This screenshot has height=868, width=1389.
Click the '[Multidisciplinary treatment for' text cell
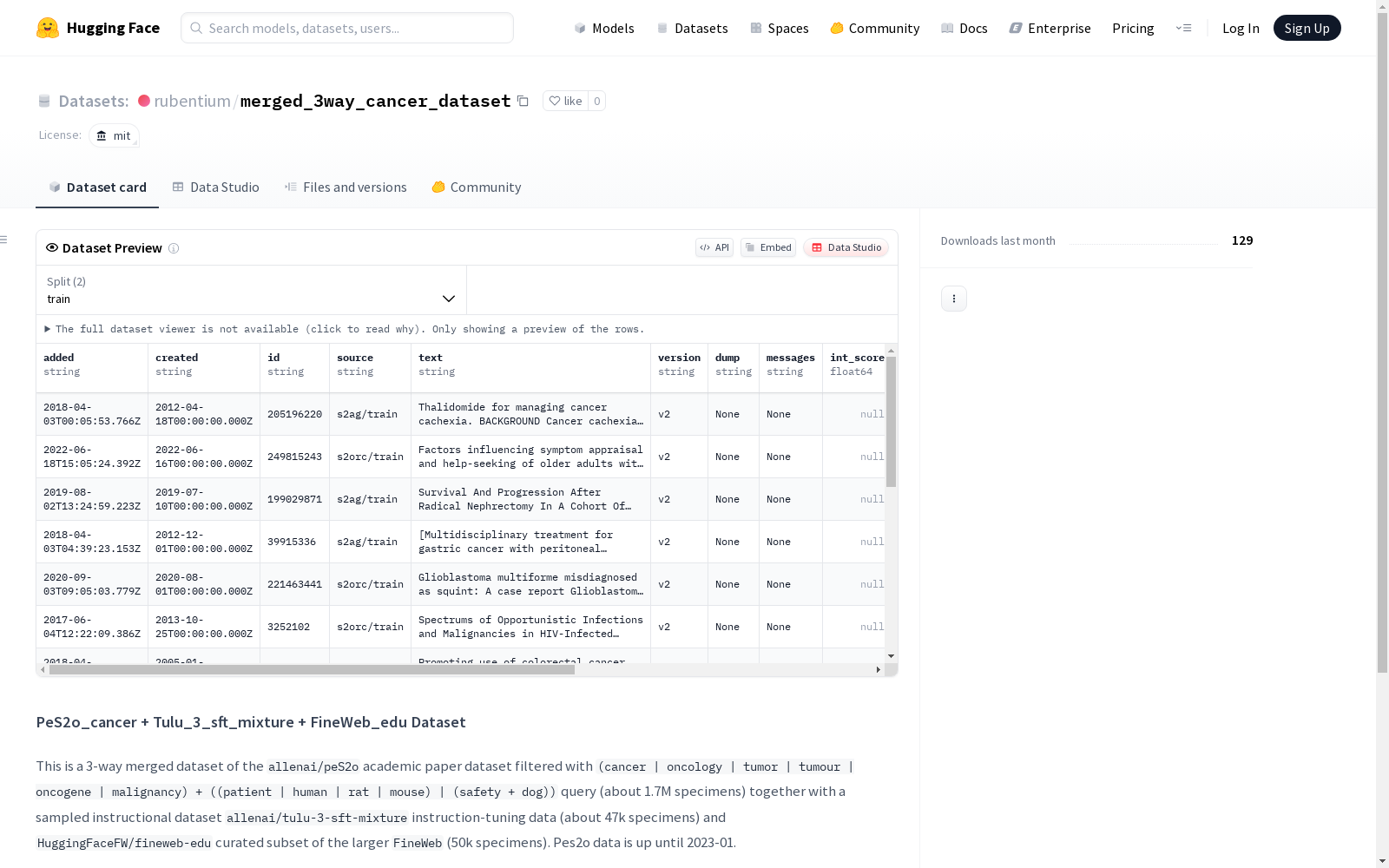point(531,542)
